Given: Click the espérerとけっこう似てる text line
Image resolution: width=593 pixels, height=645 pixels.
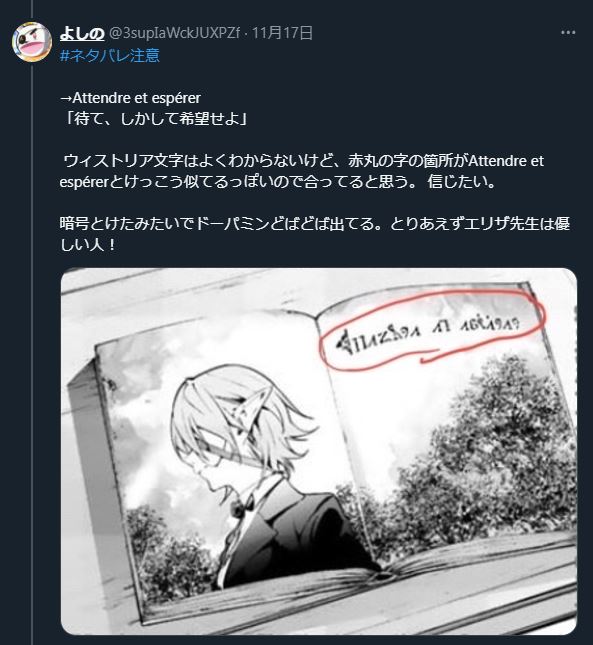Looking at the screenshot, I should coord(278,182).
